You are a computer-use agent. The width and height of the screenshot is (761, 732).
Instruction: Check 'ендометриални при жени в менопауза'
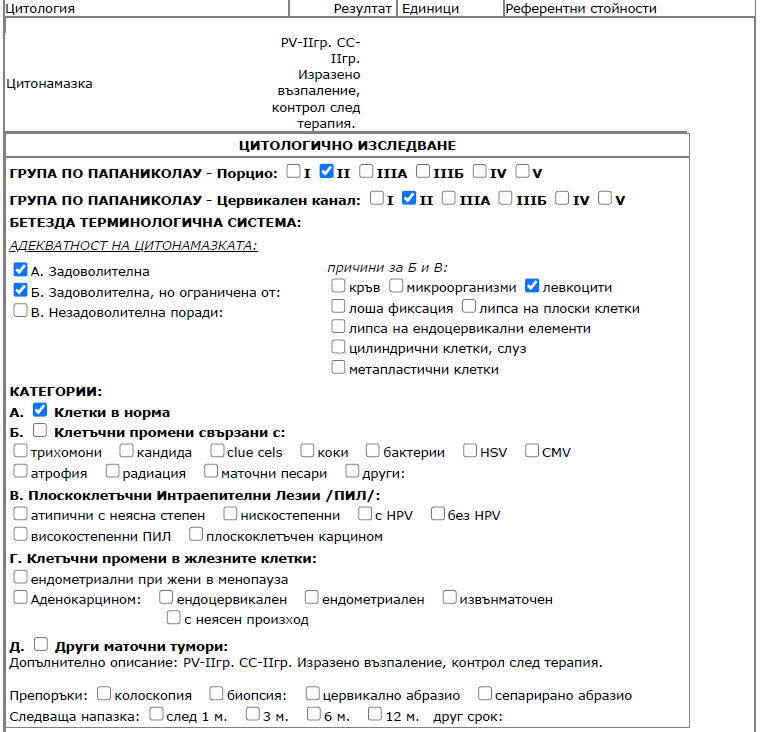[x=21, y=577]
